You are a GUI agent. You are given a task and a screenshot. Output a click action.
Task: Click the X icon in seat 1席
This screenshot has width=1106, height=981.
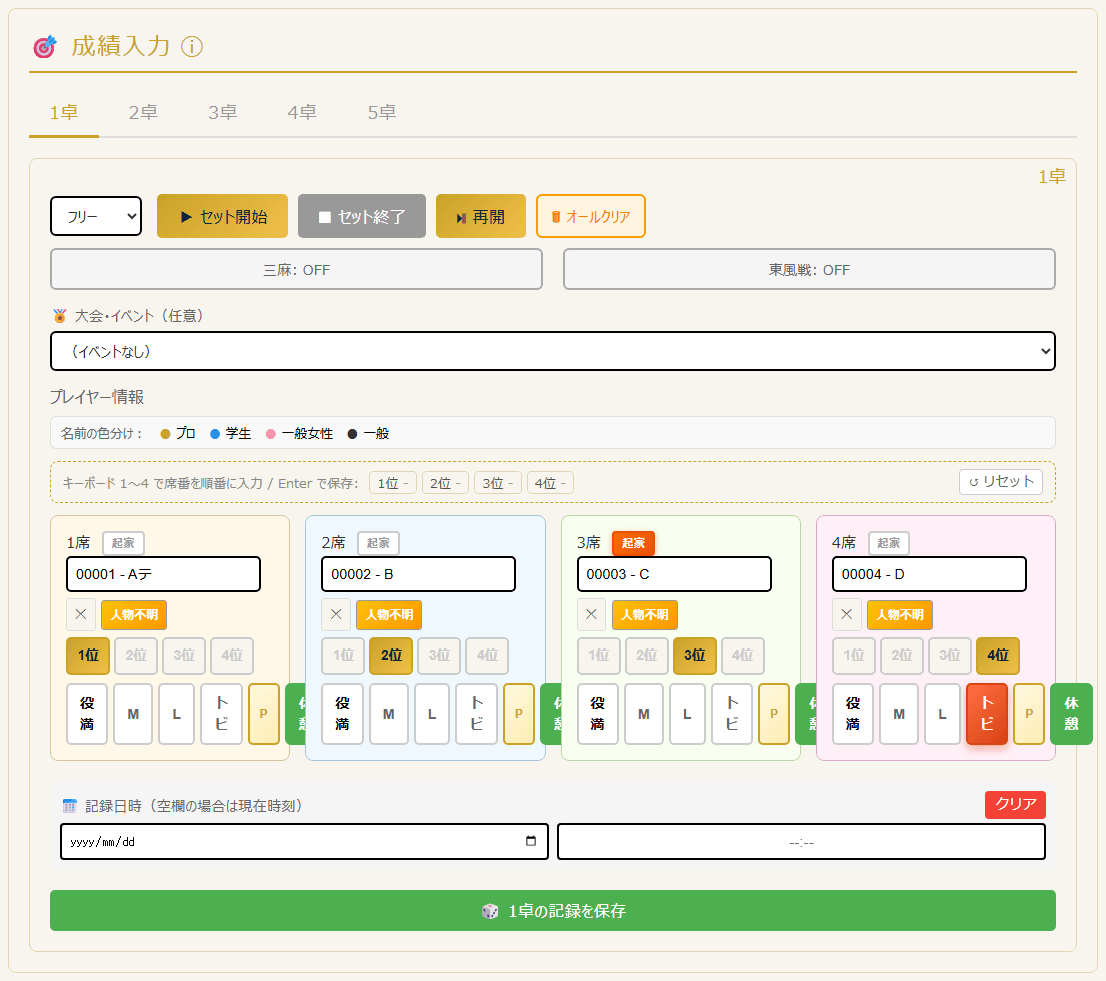point(81,614)
